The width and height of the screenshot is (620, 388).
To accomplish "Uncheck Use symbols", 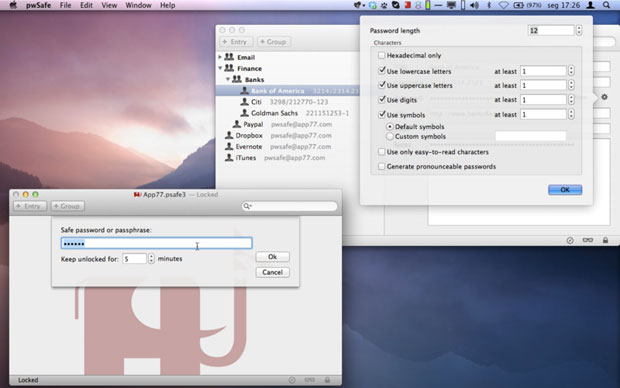I will [x=382, y=115].
